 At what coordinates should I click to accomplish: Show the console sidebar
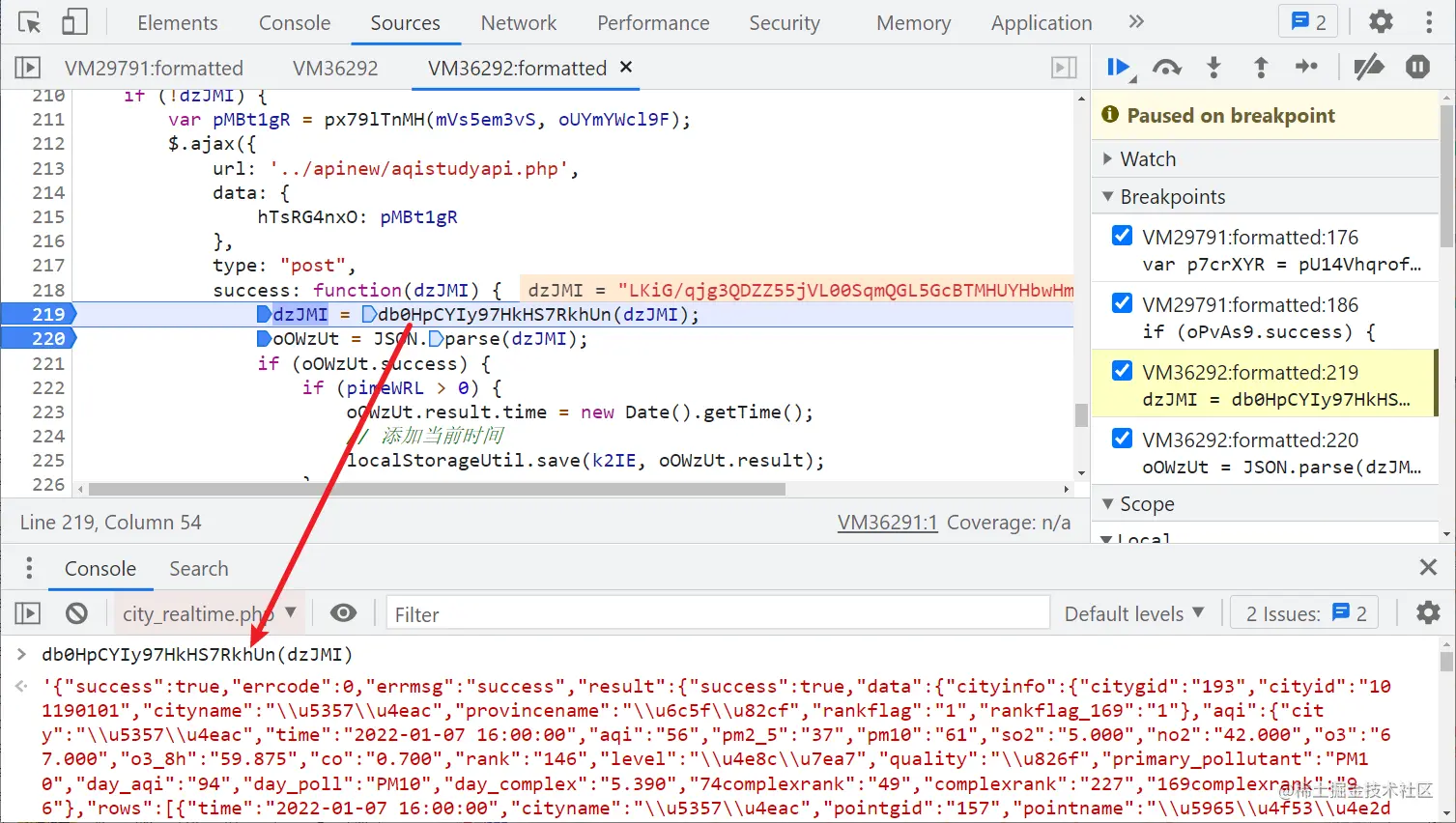(x=27, y=613)
